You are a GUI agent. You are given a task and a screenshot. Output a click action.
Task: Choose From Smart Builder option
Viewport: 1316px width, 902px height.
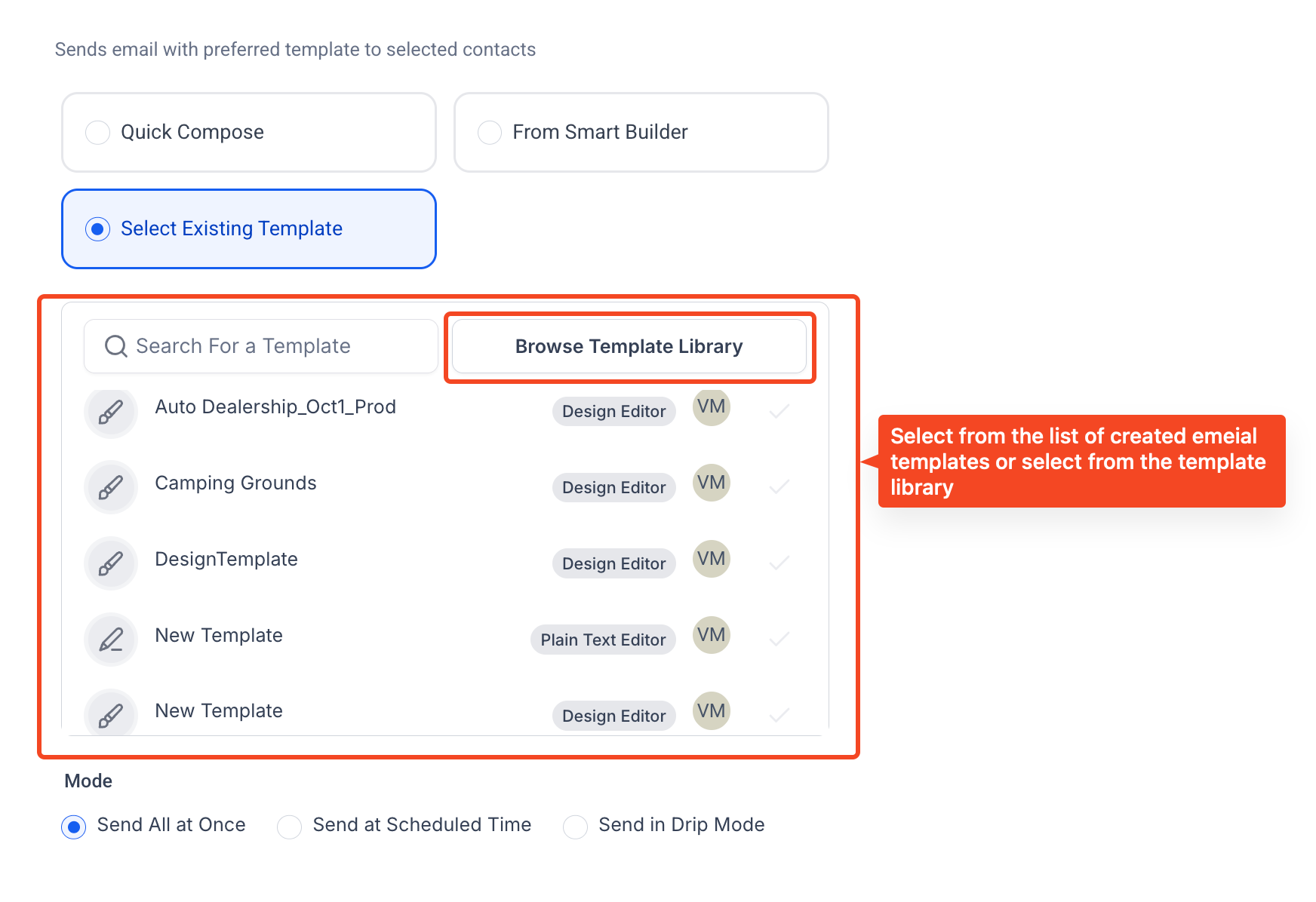[490, 133]
